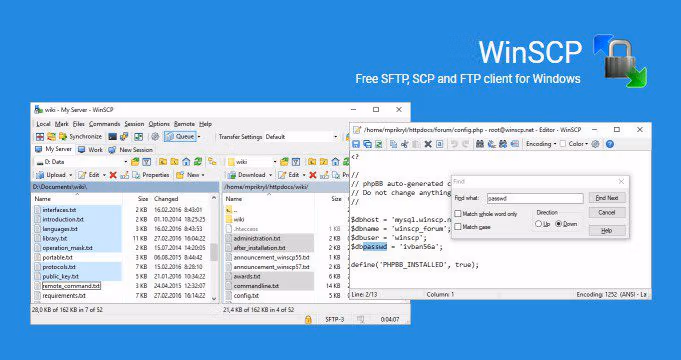Open Queue dropdown arrow
The height and width of the screenshot is (360, 681).
click(x=199, y=137)
